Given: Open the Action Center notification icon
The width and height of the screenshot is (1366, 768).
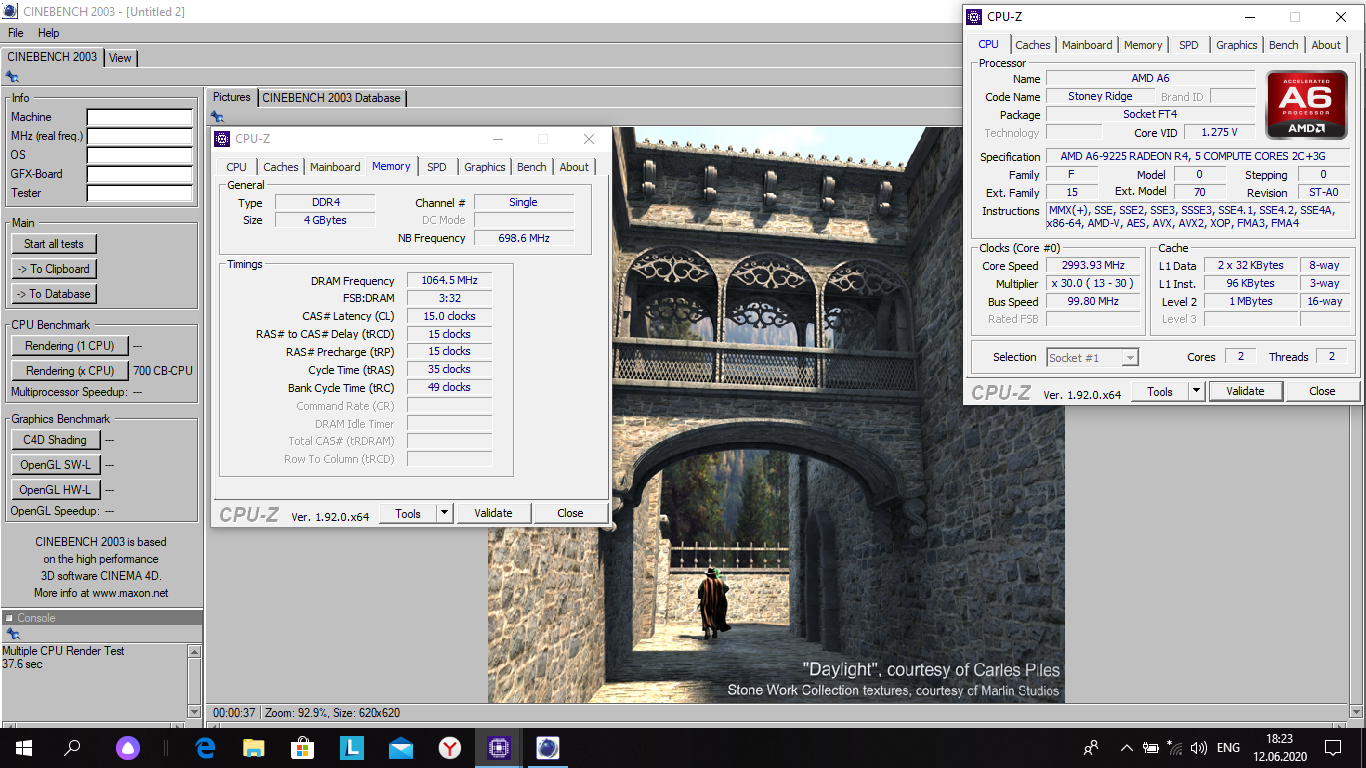Looking at the screenshot, I should pyautogui.click(x=1333, y=748).
